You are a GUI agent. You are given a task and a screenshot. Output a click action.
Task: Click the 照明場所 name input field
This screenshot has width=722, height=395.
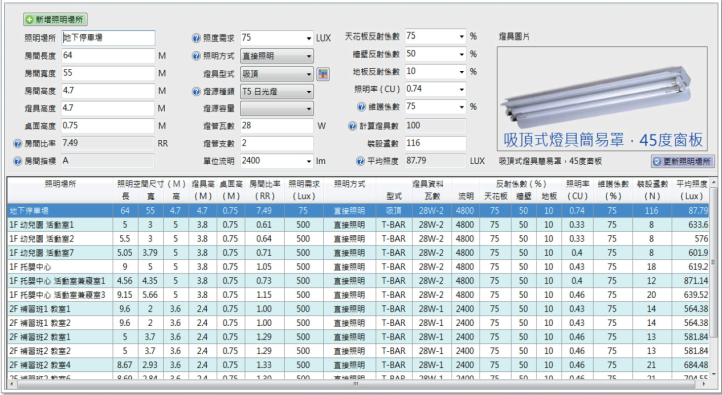108,38
